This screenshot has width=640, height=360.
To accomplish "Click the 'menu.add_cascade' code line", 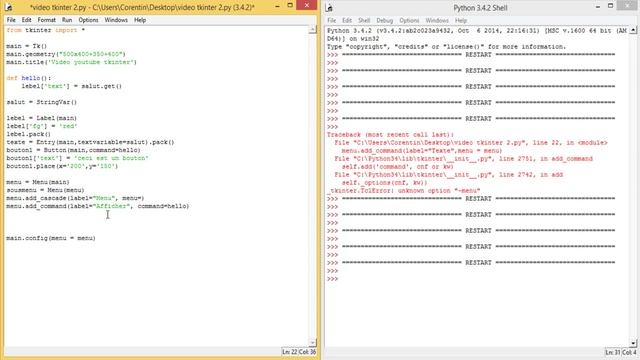I will 75,198.
